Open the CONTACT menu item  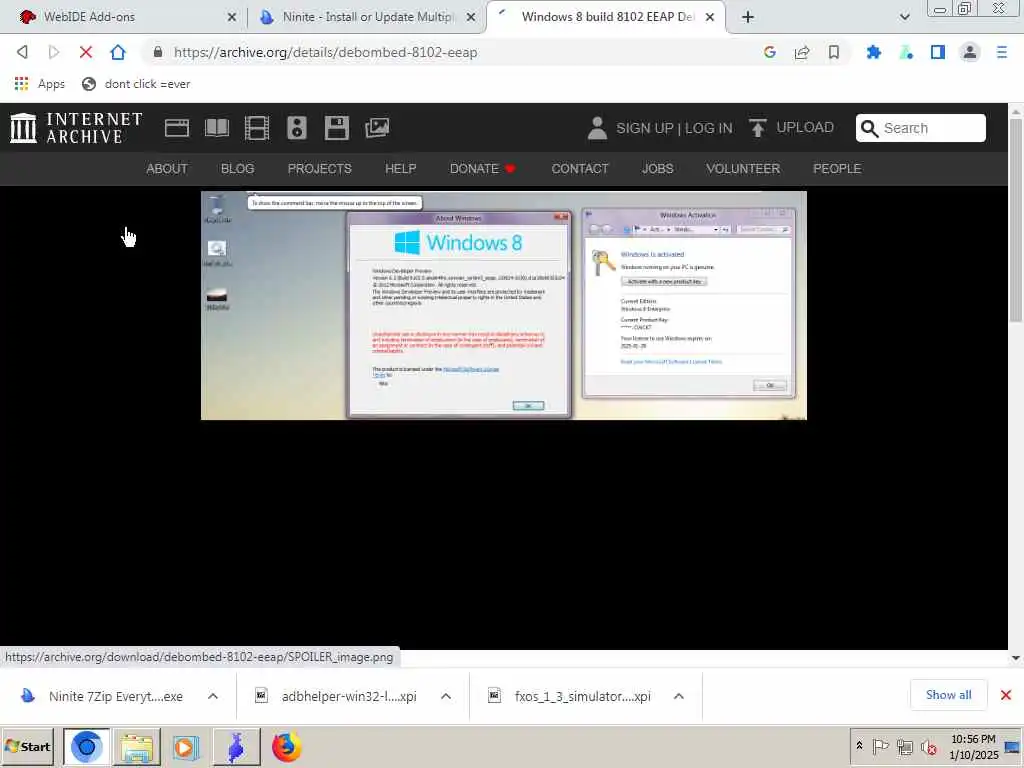tap(579, 168)
